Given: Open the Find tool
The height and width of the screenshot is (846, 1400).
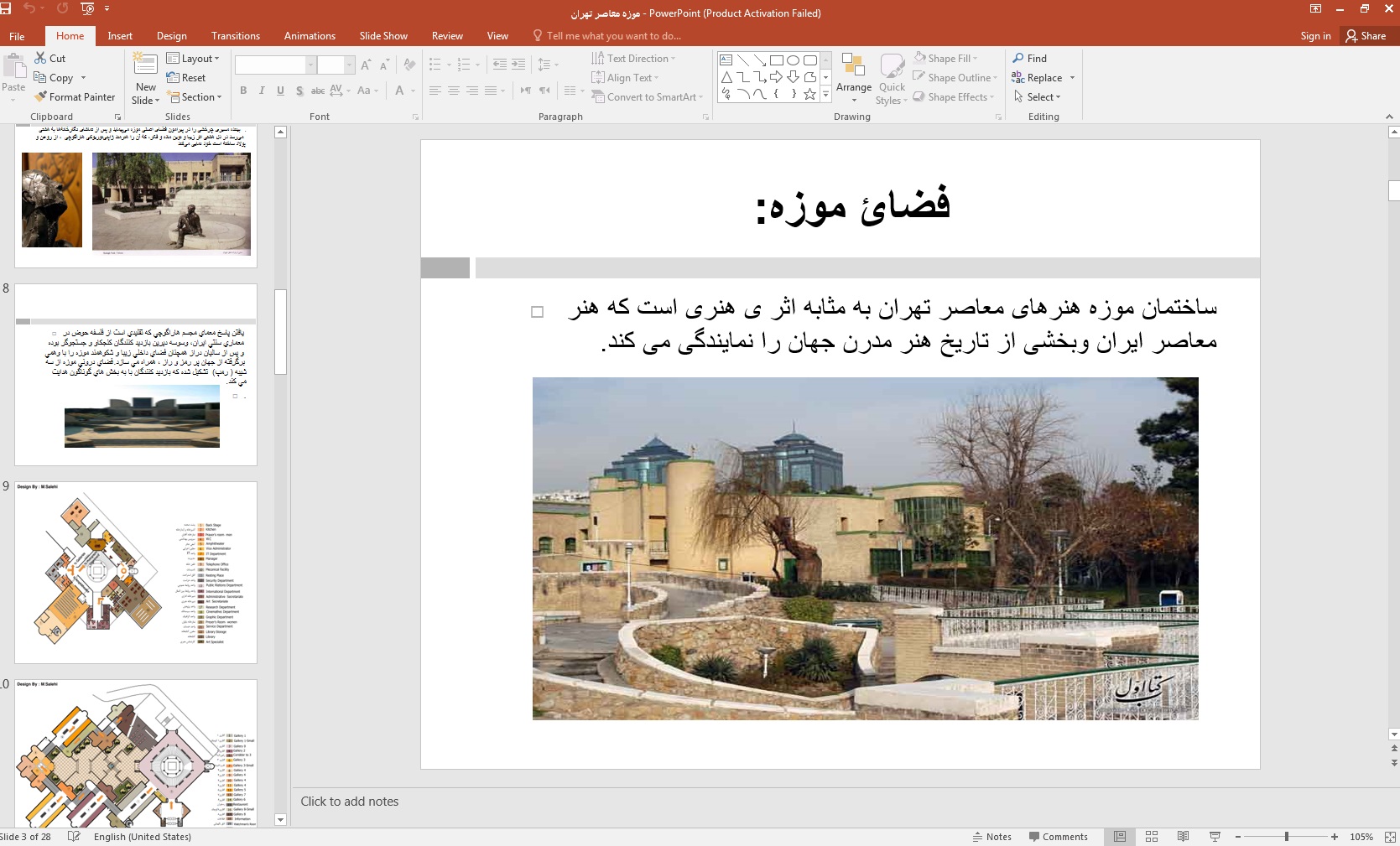Looking at the screenshot, I should [x=1029, y=59].
